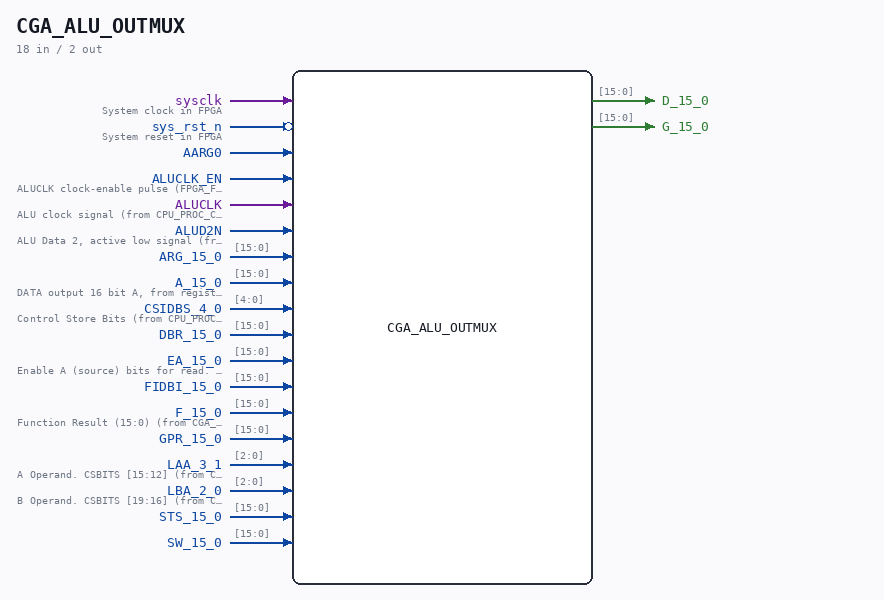Click the CSIDBS_4_0 port label
Image resolution: width=884 pixels, height=600 pixels.
183,308
